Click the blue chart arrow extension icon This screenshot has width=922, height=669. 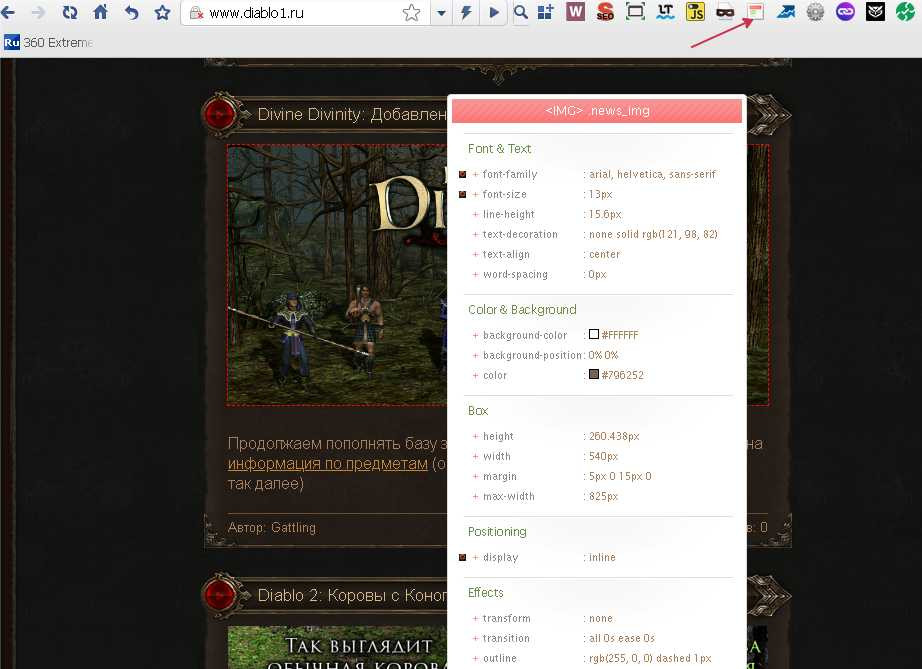coord(786,11)
